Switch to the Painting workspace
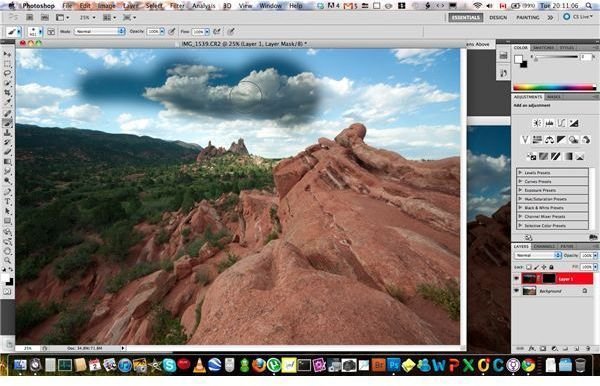Viewport: 600px width, 386px height. pos(528,18)
